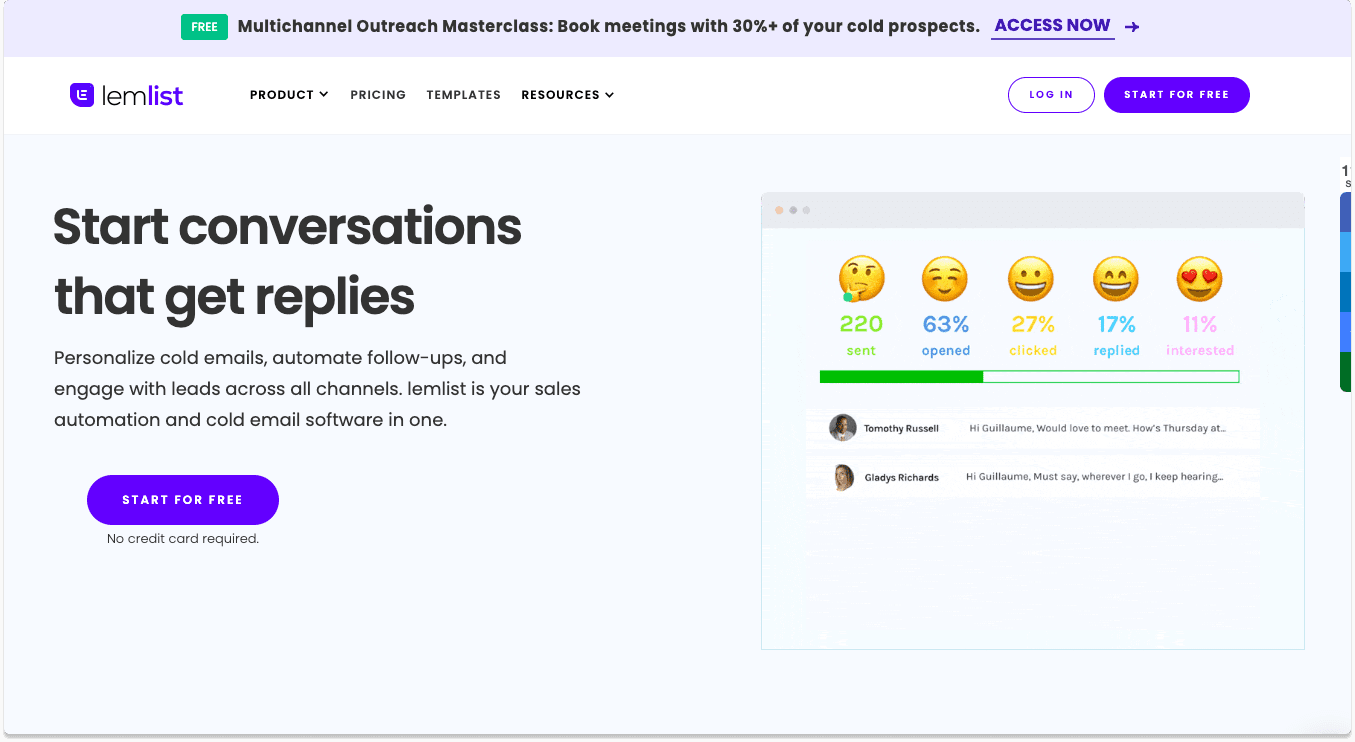Viewport: 1355px width, 742px height.
Task: Click START FOR FREE in the header
Action: (x=1176, y=95)
